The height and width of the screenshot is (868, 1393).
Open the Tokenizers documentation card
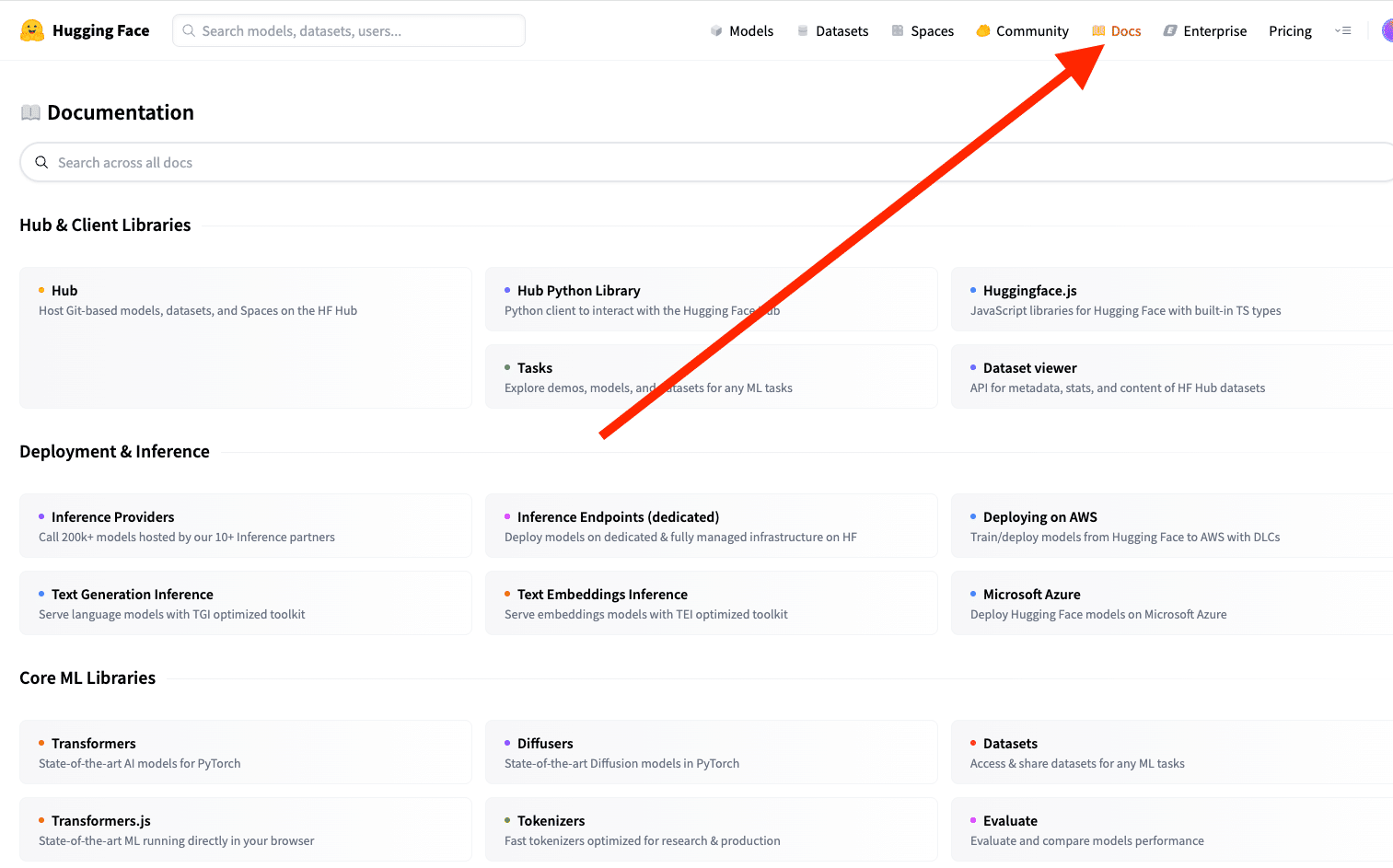[x=711, y=829]
